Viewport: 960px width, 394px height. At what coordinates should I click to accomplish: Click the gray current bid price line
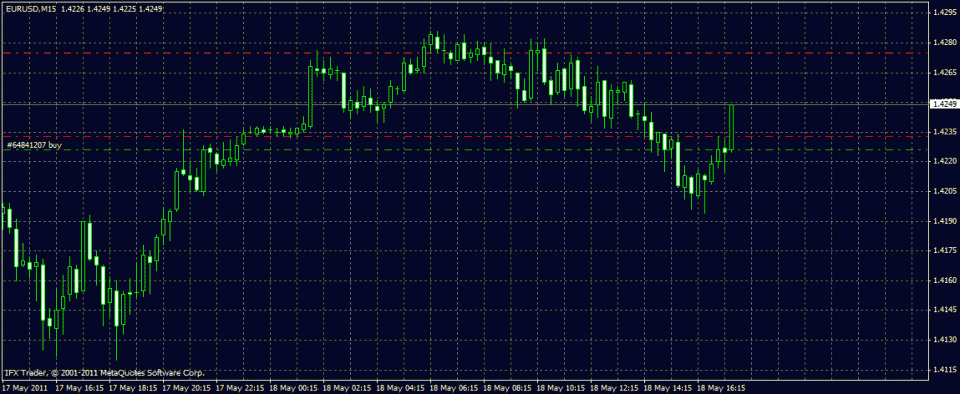465,105
